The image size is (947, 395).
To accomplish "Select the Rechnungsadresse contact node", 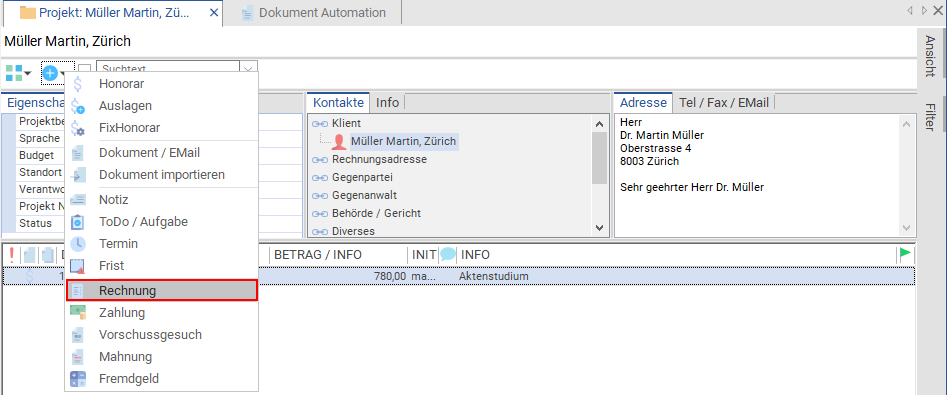I will click(x=379, y=160).
